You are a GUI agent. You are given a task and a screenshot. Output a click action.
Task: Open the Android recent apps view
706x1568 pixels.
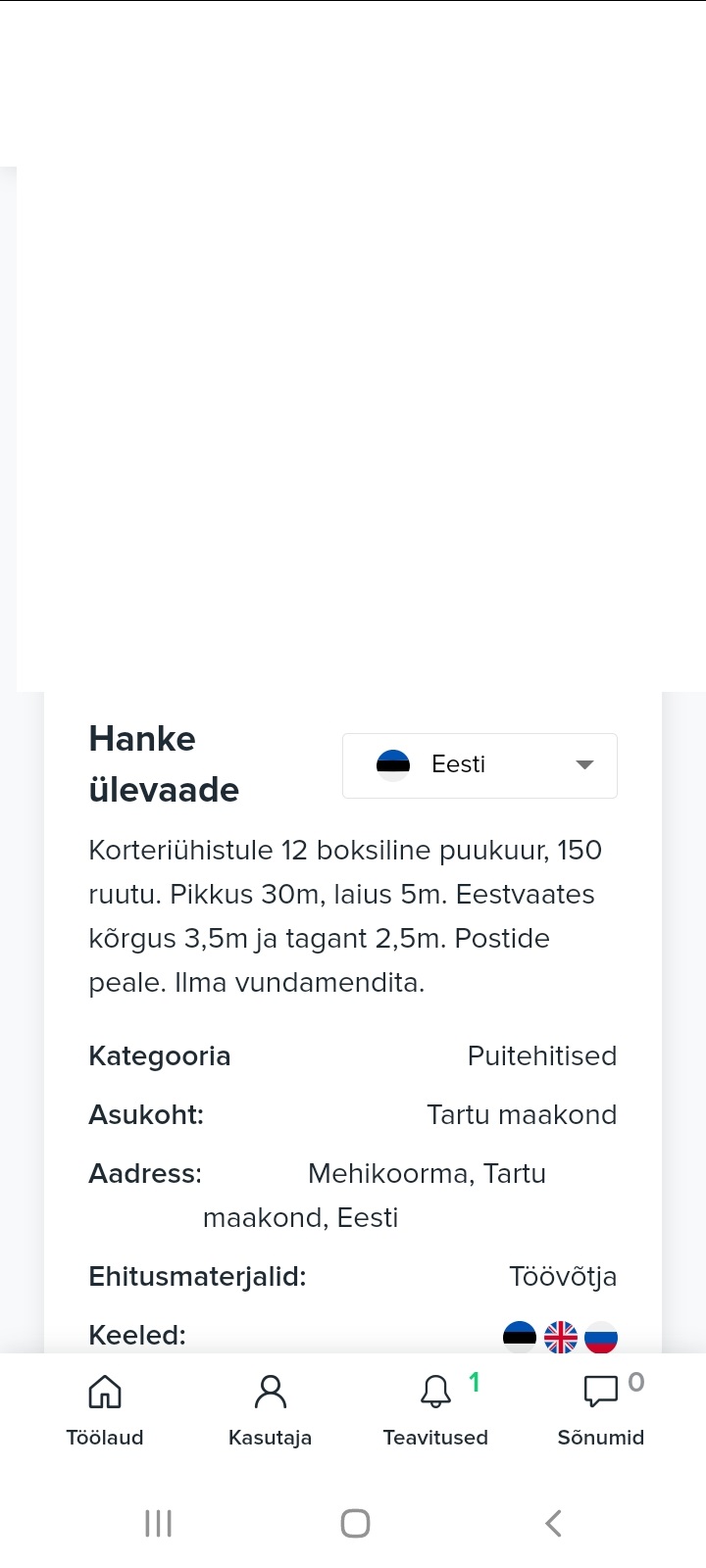click(159, 1523)
